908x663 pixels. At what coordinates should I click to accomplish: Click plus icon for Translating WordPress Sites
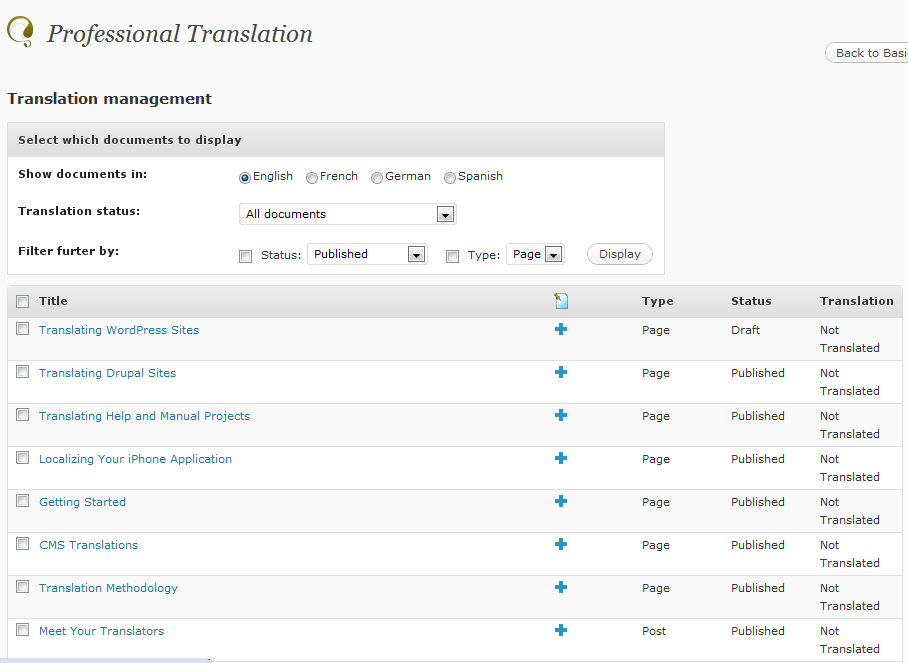561,329
